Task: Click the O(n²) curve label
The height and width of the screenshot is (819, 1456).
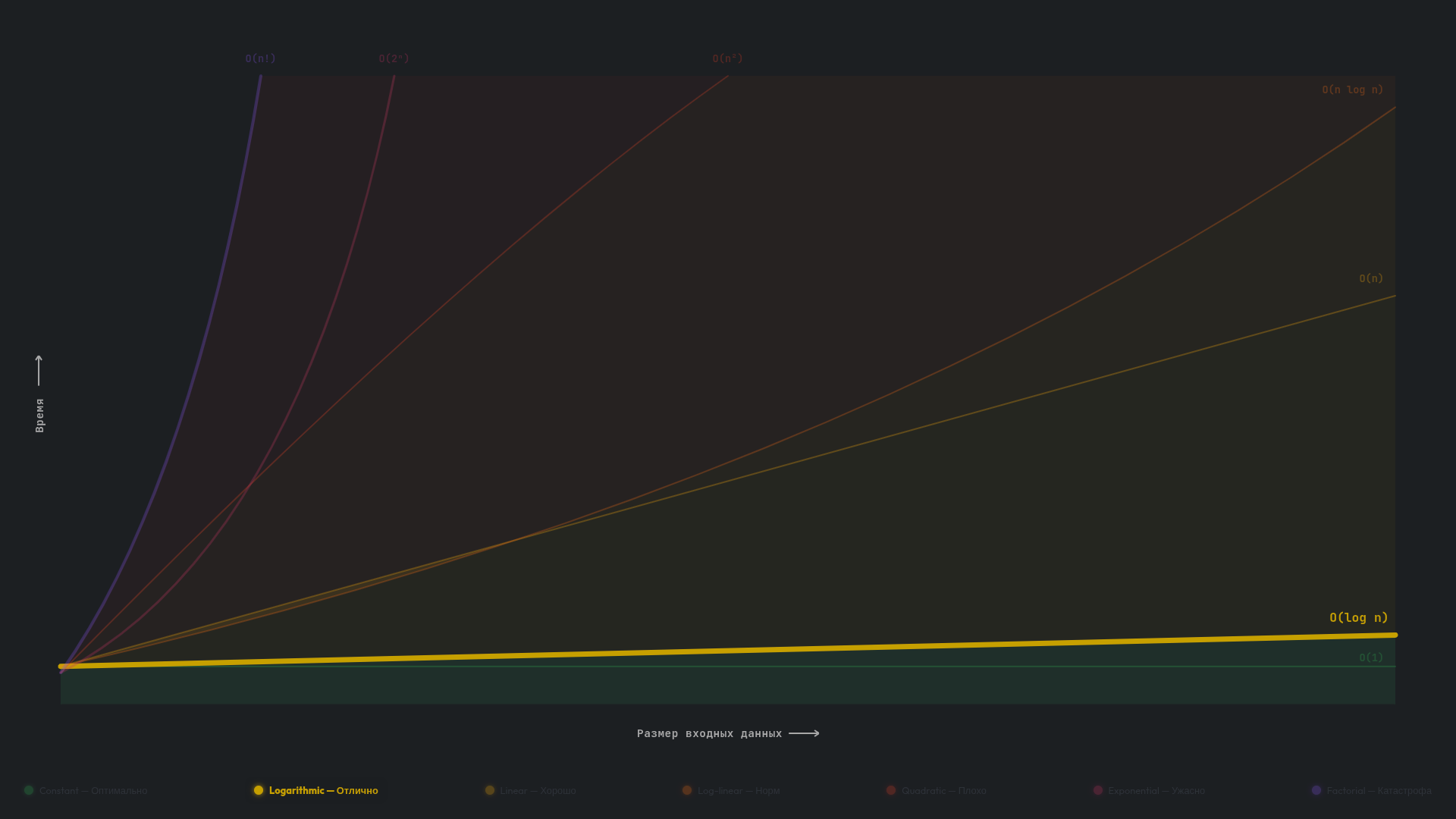Action: coord(727,58)
